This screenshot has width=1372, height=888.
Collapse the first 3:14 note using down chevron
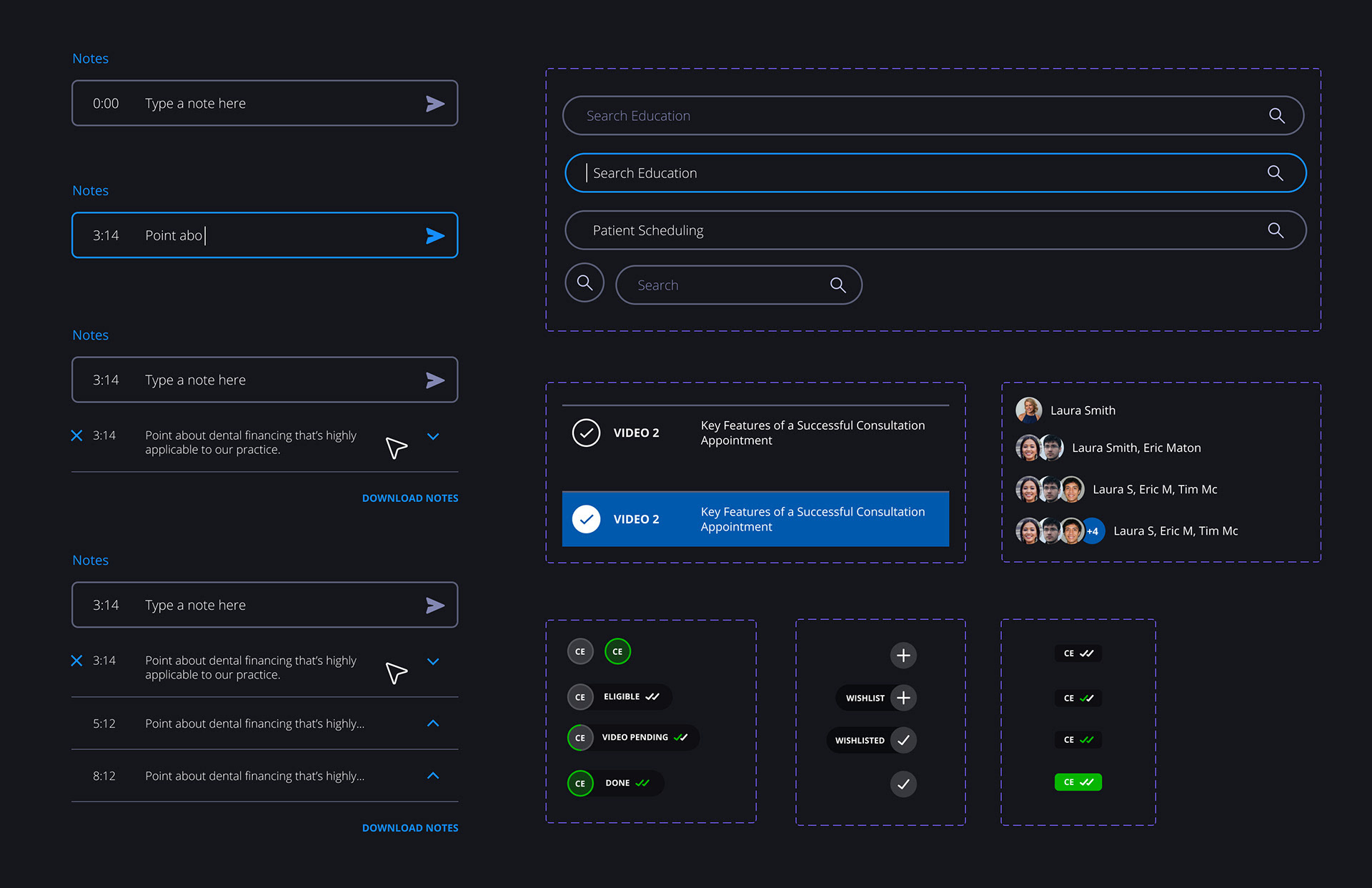[x=433, y=436]
